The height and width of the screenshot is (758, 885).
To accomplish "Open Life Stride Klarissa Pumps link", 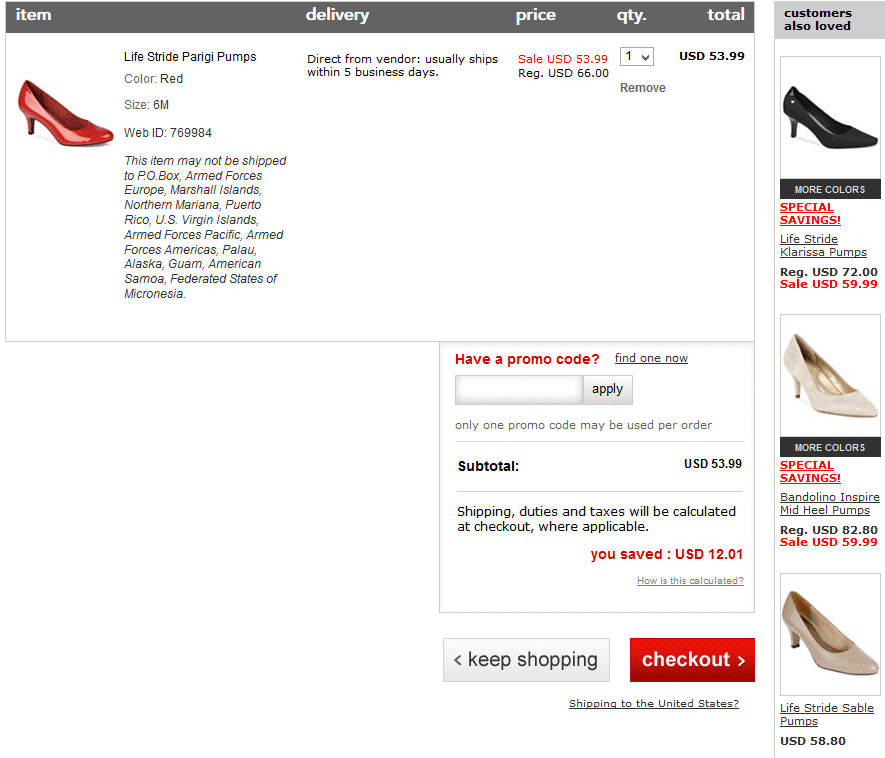I will 823,246.
